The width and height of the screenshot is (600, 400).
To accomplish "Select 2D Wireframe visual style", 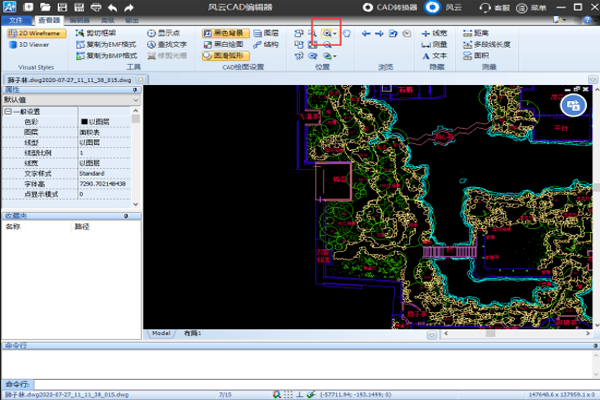I will point(36,33).
